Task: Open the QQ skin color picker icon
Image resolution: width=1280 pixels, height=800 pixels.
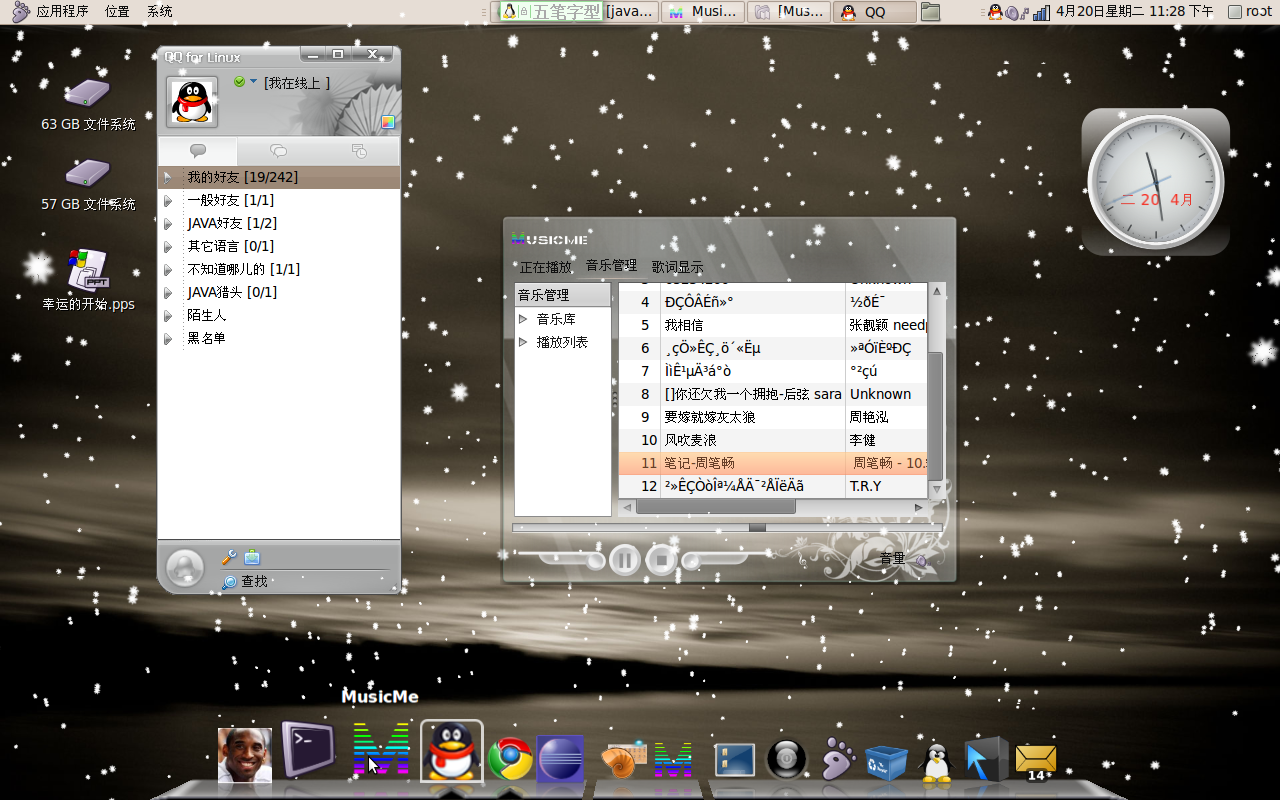Action: coord(387,123)
